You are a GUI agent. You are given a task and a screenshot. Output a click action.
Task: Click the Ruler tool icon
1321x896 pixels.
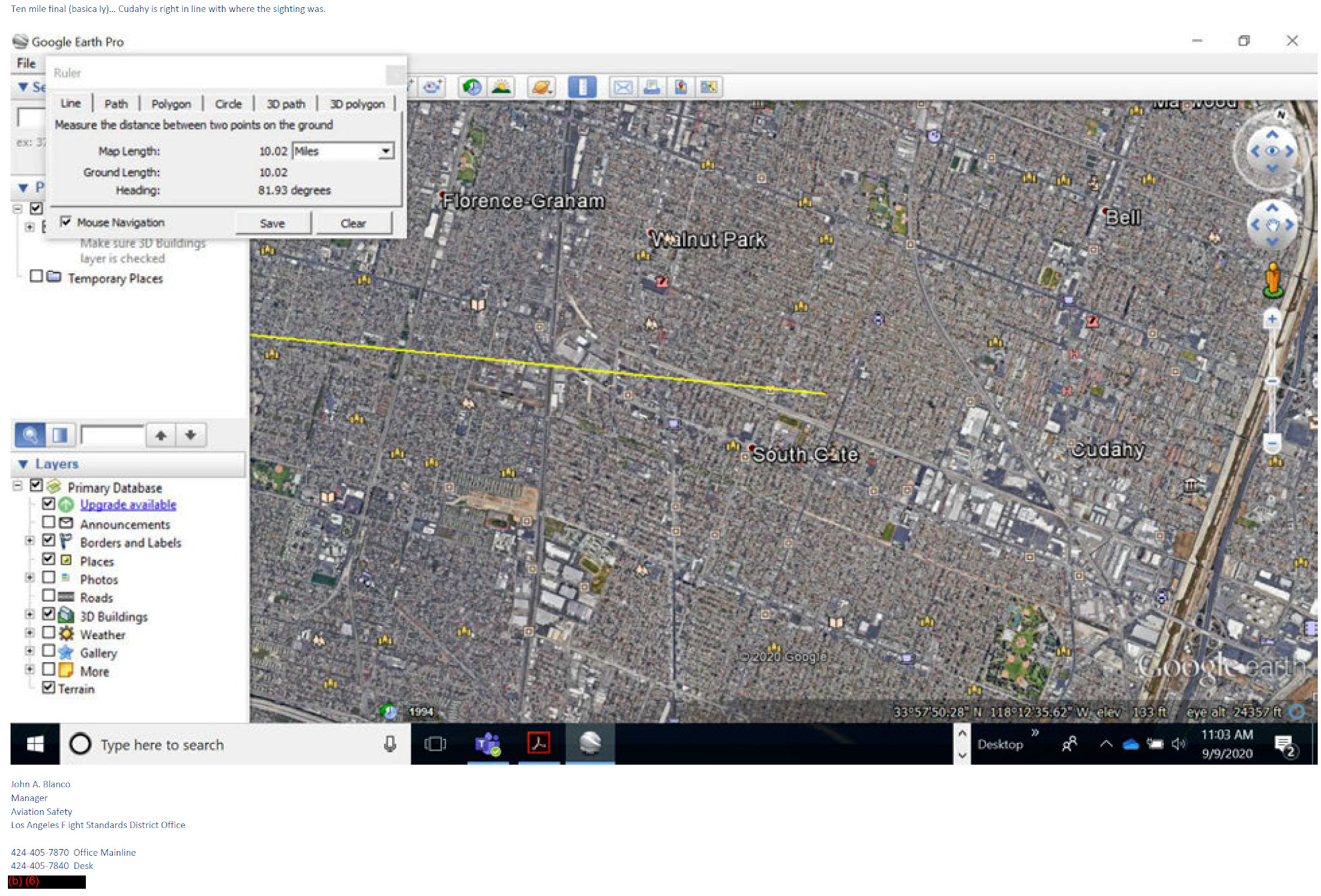click(582, 87)
